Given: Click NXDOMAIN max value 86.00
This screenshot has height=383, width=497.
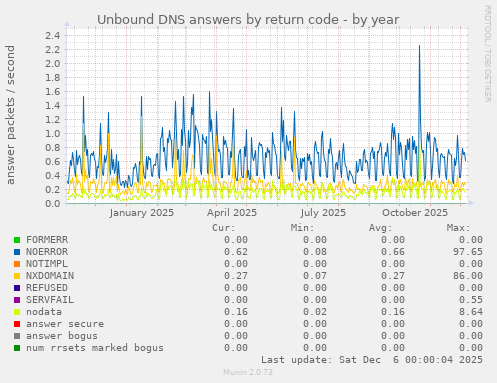Looking at the screenshot, I should coord(468,276).
